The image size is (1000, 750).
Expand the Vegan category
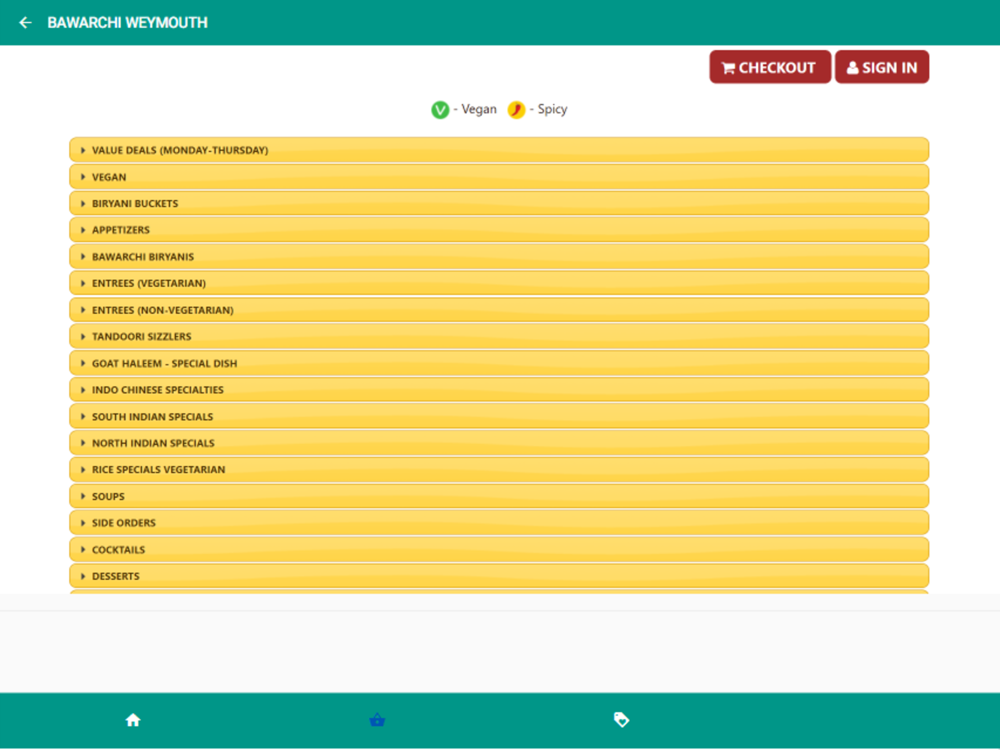pos(499,177)
